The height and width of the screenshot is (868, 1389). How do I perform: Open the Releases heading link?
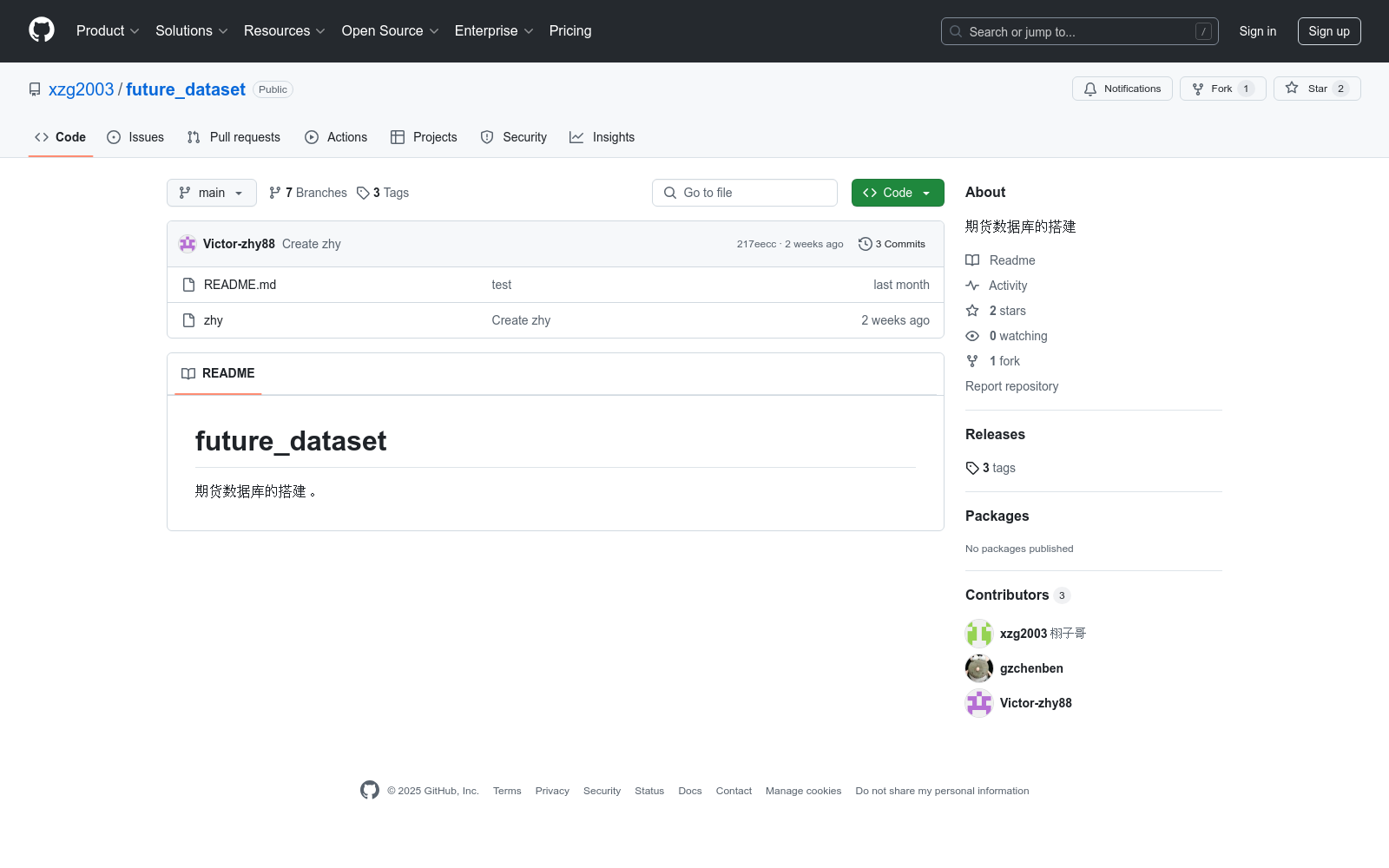point(995,434)
